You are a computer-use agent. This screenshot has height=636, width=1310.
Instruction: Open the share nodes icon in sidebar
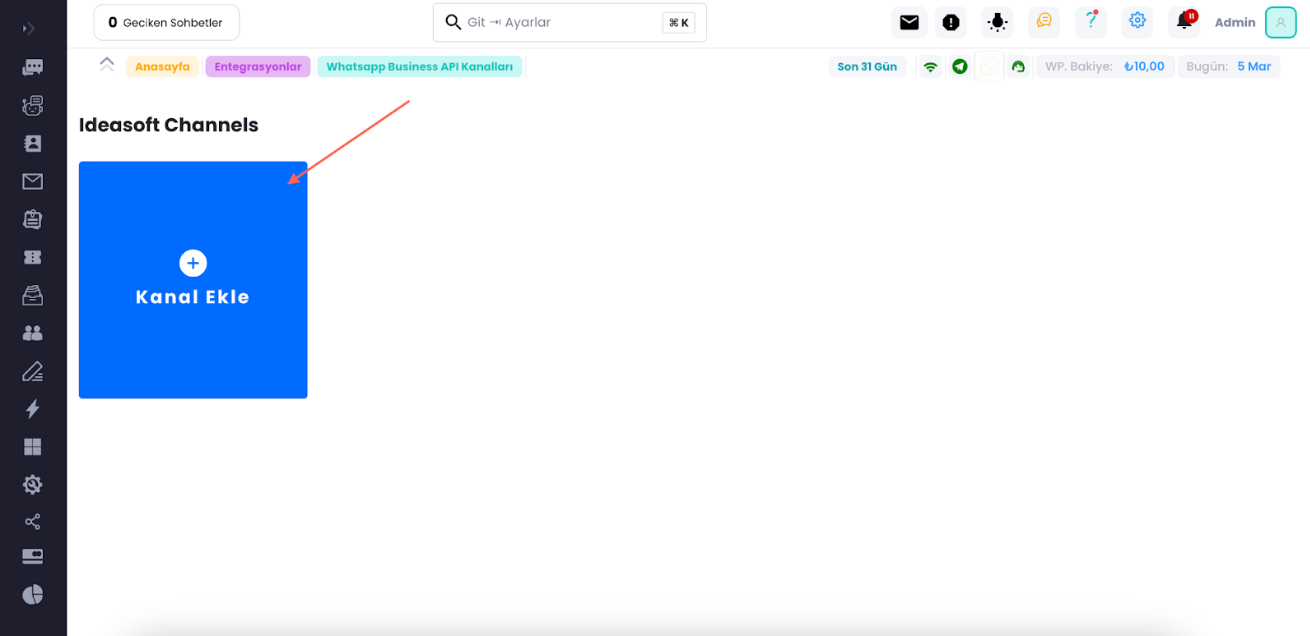pos(33,522)
